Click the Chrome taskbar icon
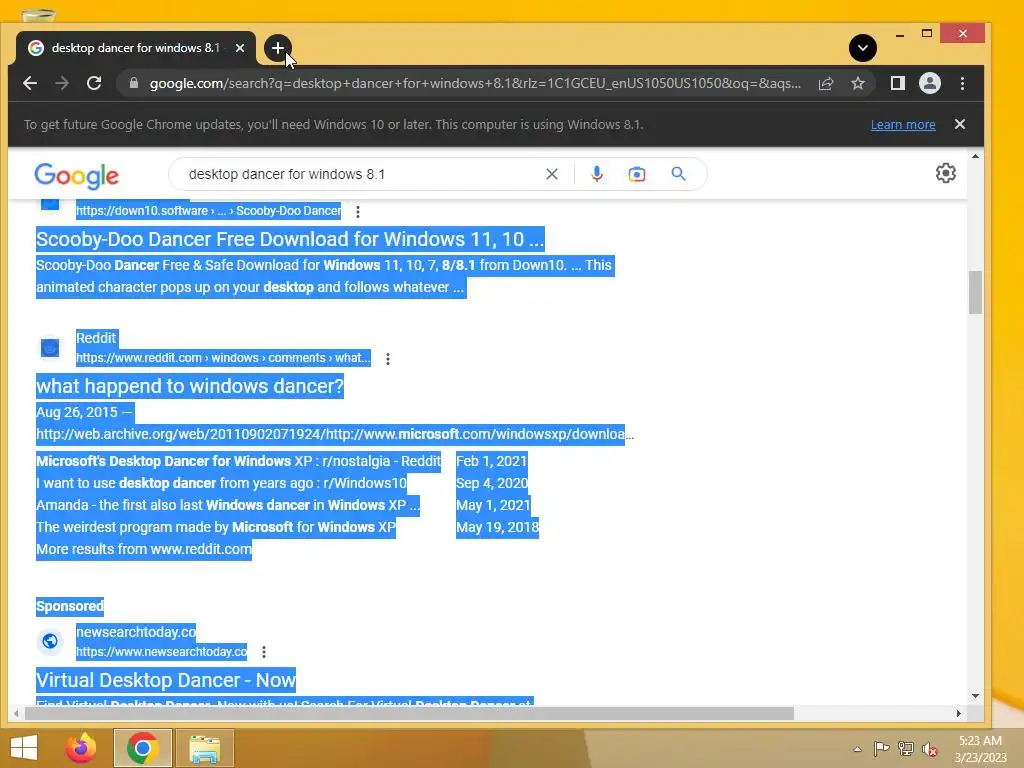Screen dimensions: 1024x768 click(143, 748)
